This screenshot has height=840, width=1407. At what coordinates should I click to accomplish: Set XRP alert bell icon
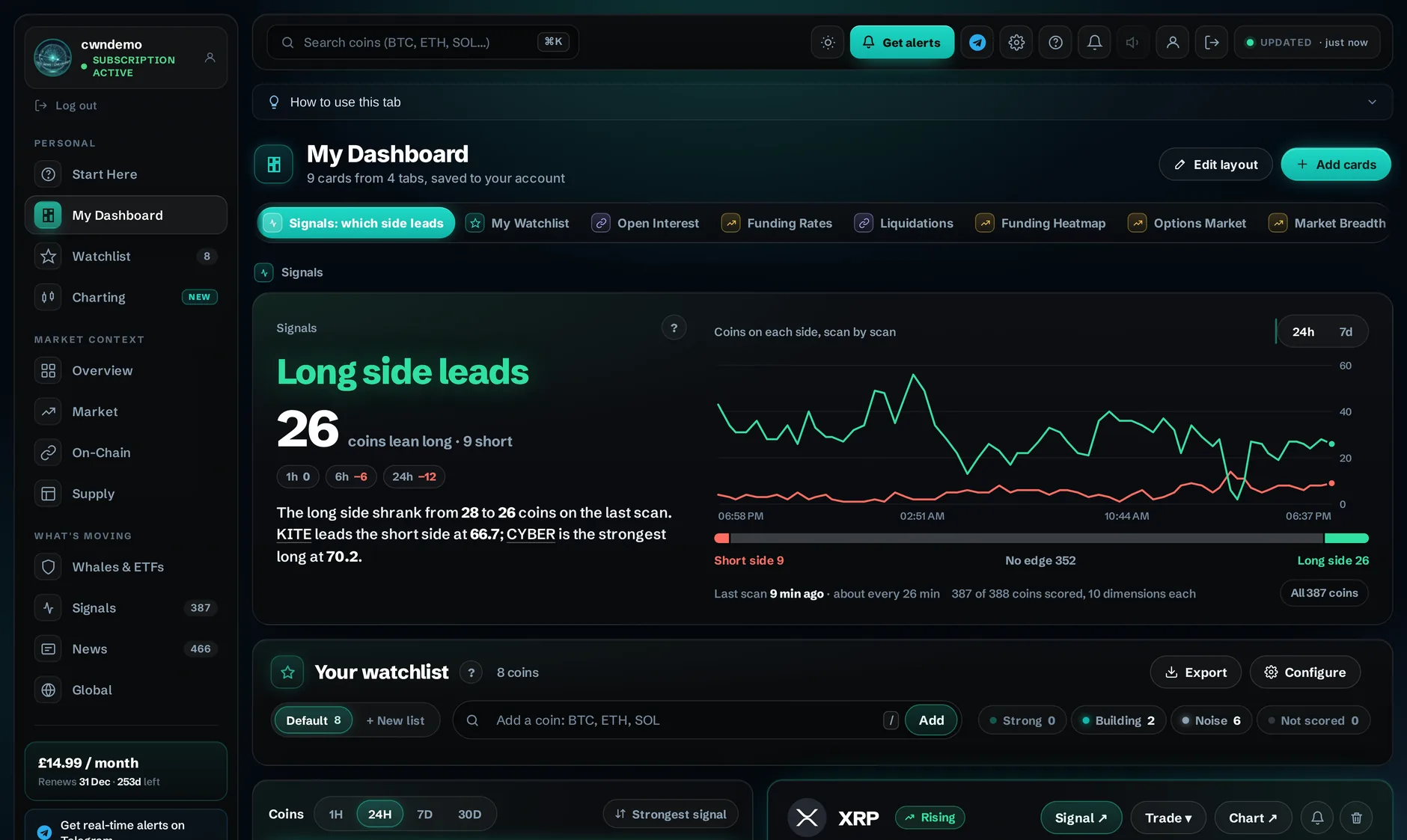(x=1317, y=818)
